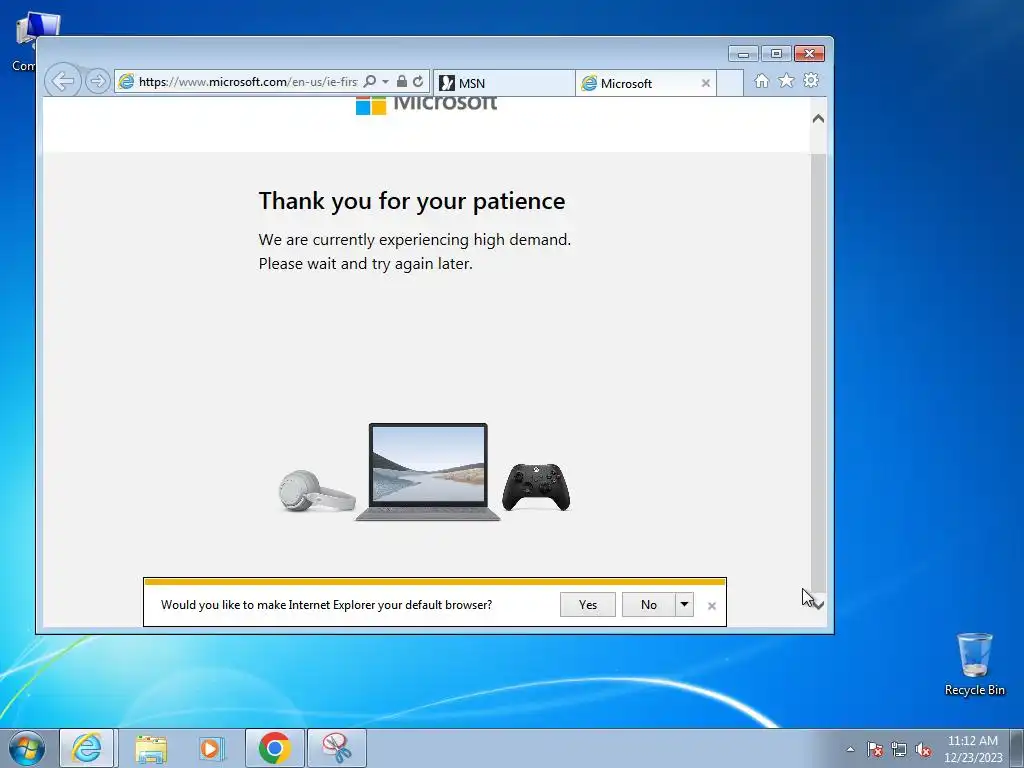Select the Recycle Bin desktop icon

coord(974,665)
